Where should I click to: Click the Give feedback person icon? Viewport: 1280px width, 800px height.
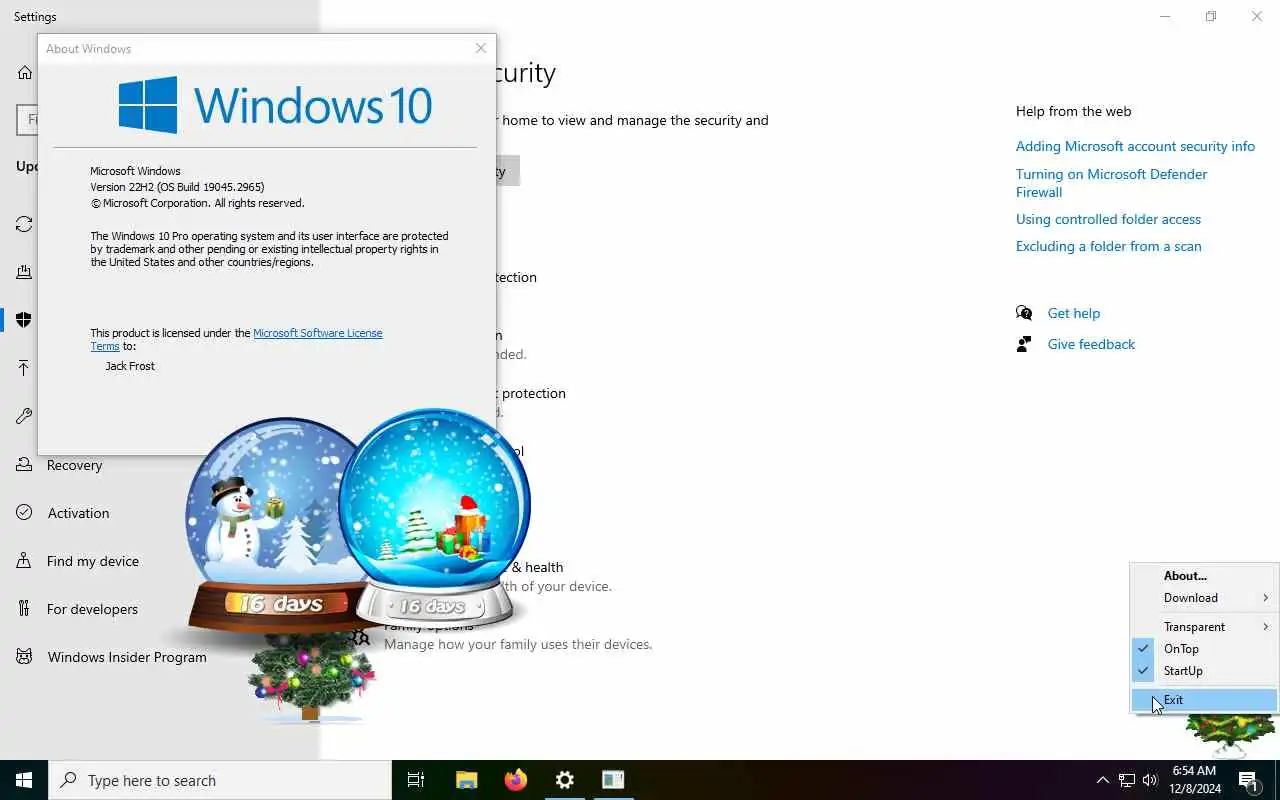[x=1024, y=344]
